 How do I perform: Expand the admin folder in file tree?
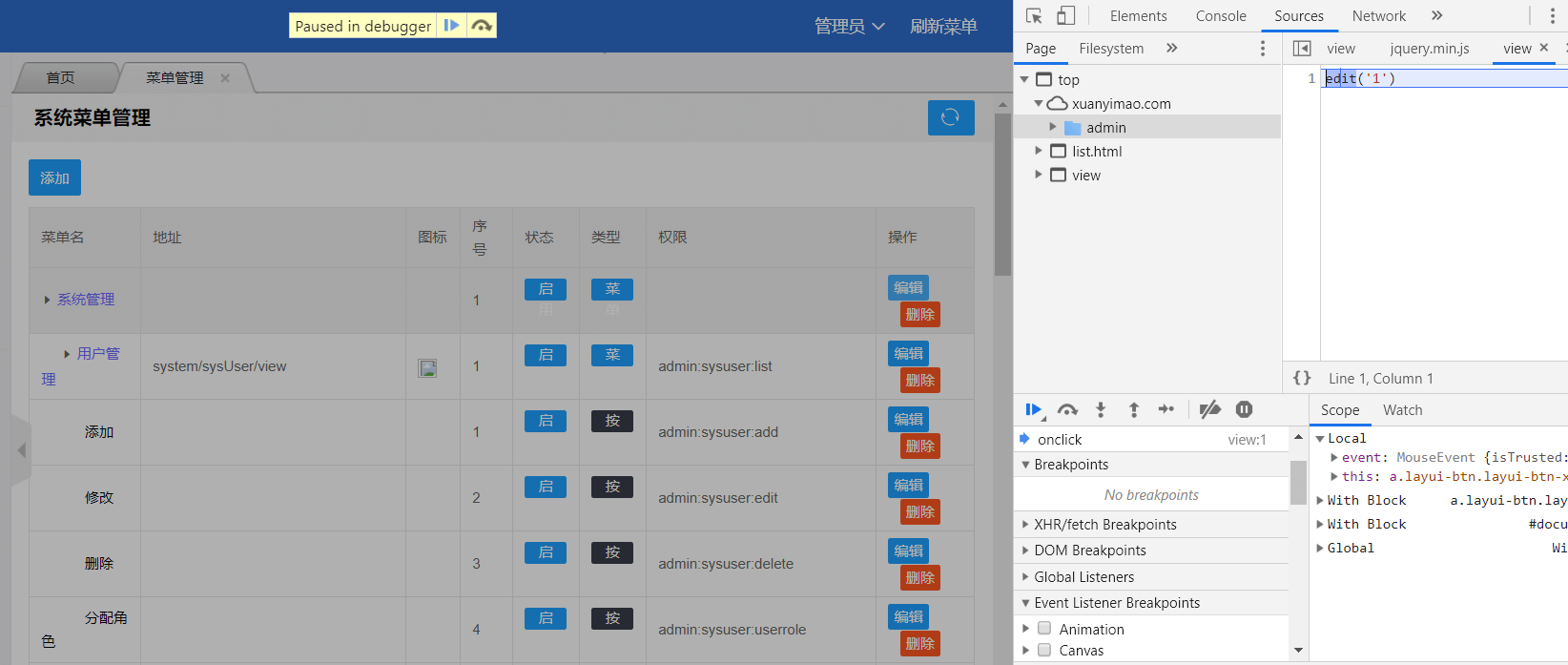click(x=1053, y=127)
